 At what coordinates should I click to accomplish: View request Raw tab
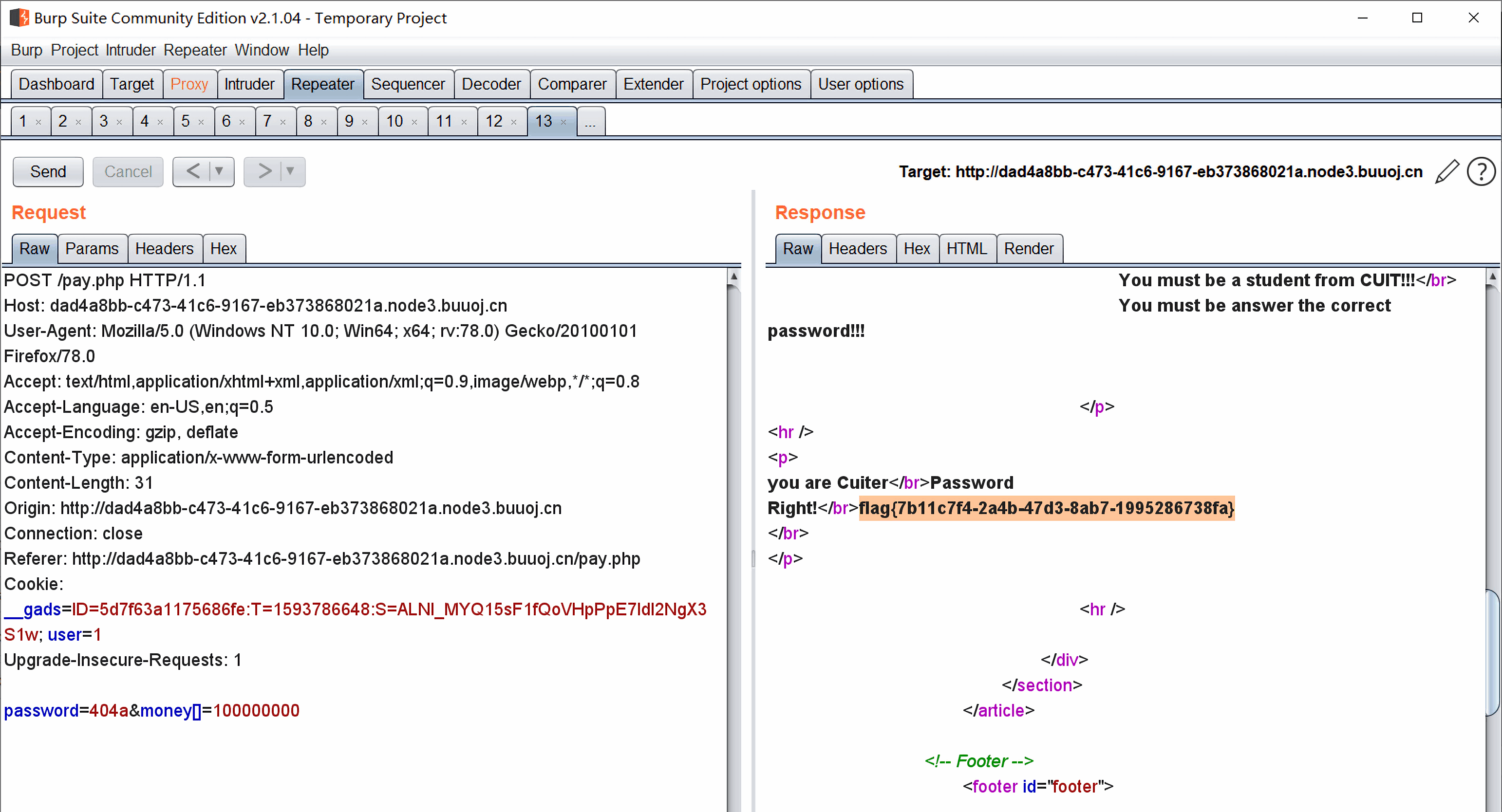[35, 249]
